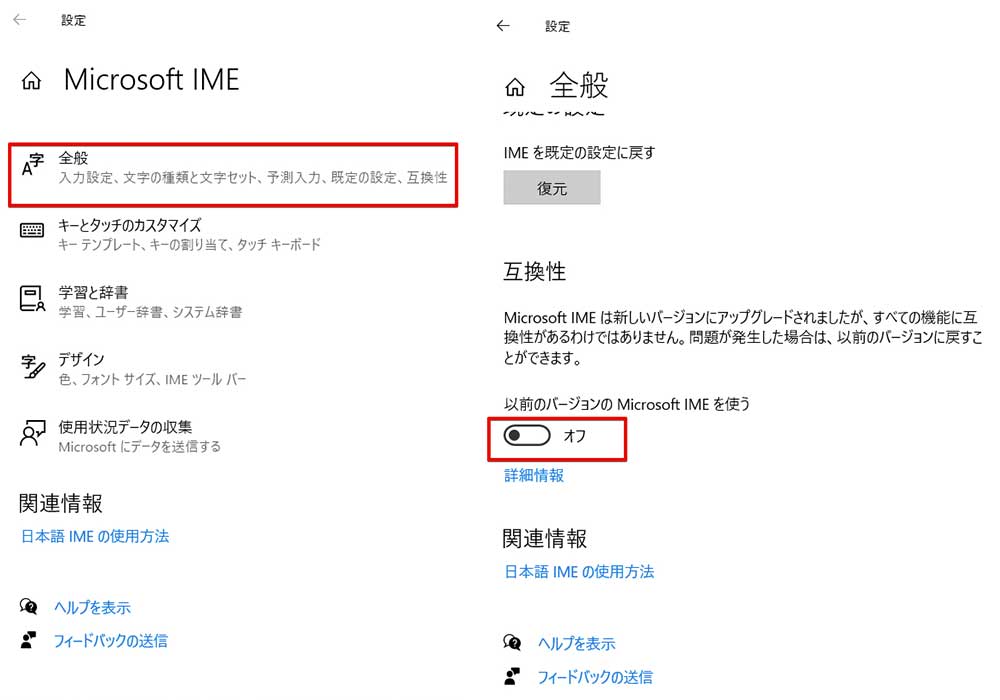Open 日本語 IME の使用方法 in Microsoft IME window
1000x700 pixels.
click(x=95, y=536)
